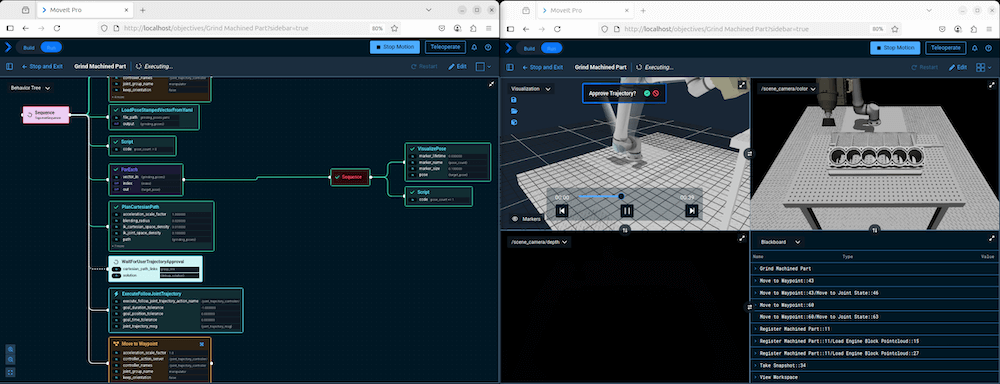Screen dimensions: 1000x384
Task: Zoom out on the behavior tree canvas
Action: point(10,360)
